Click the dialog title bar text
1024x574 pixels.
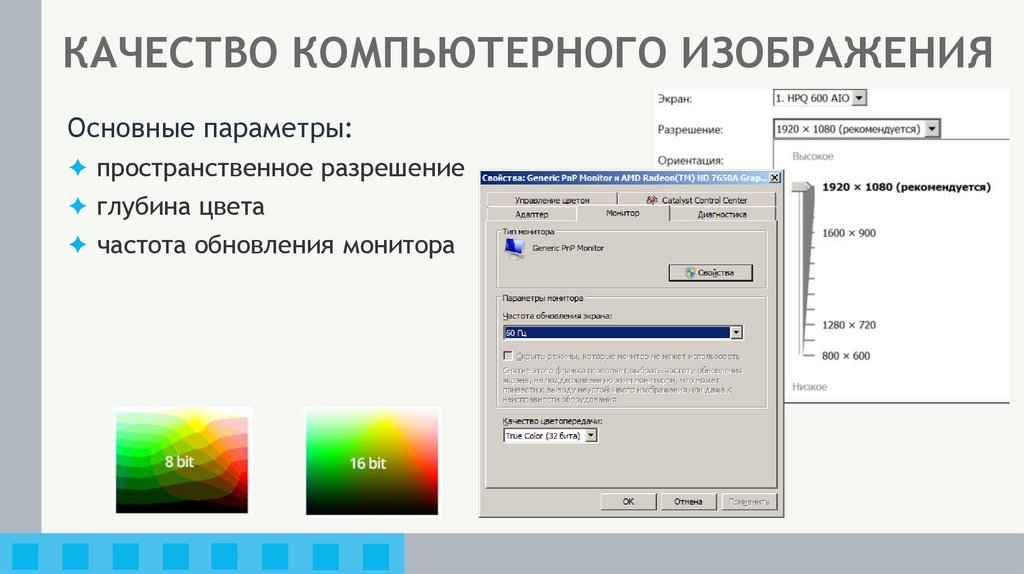click(x=624, y=178)
